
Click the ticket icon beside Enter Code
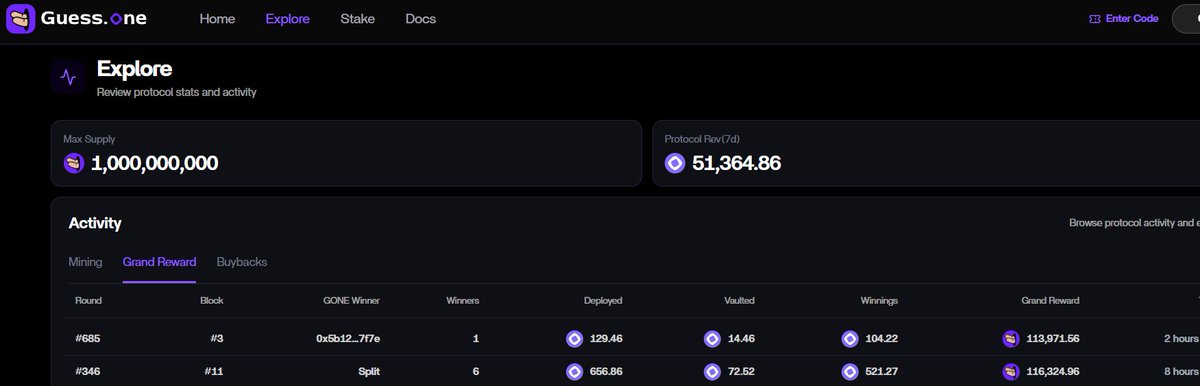pyautogui.click(x=1094, y=18)
